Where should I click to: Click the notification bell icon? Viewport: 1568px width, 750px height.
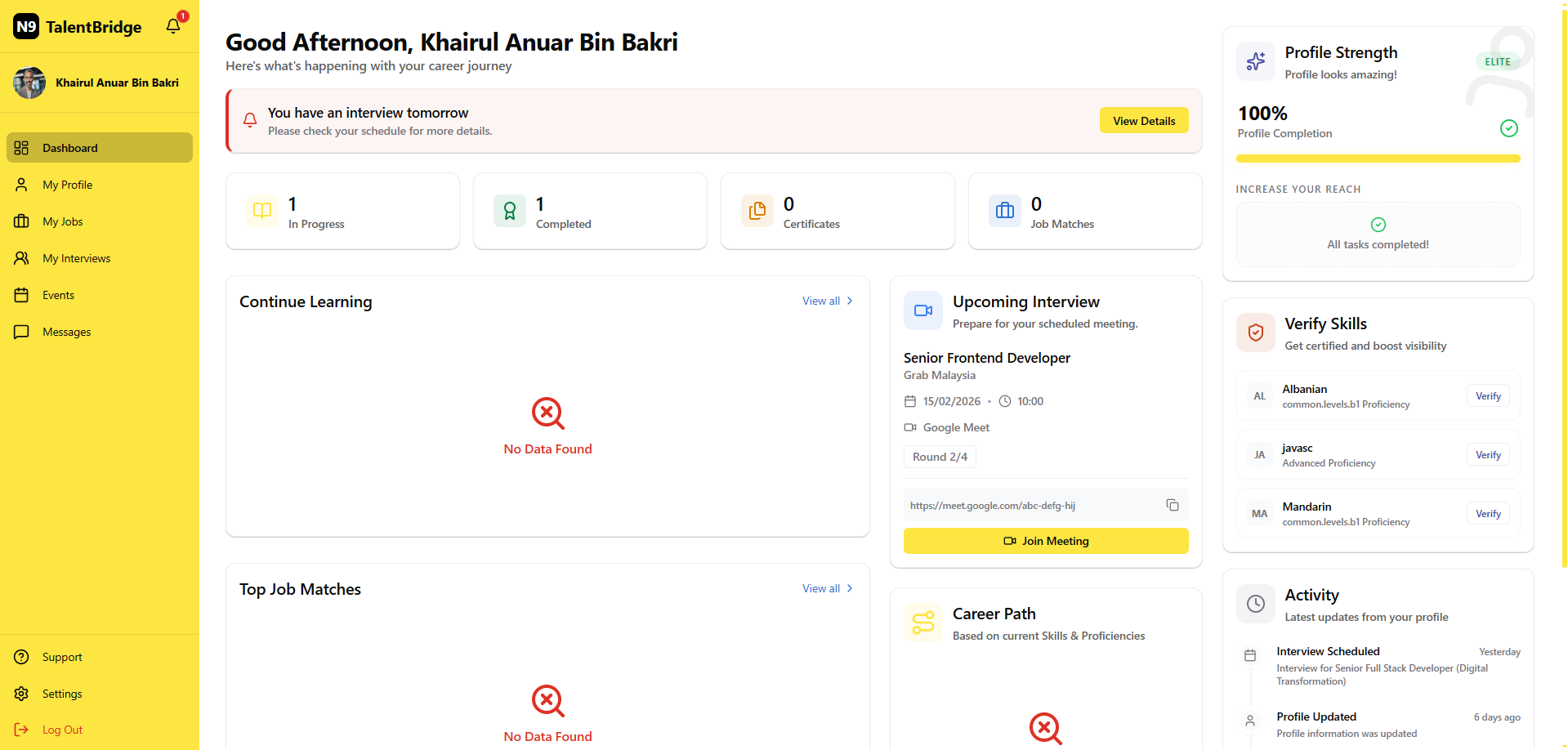click(173, 26)
